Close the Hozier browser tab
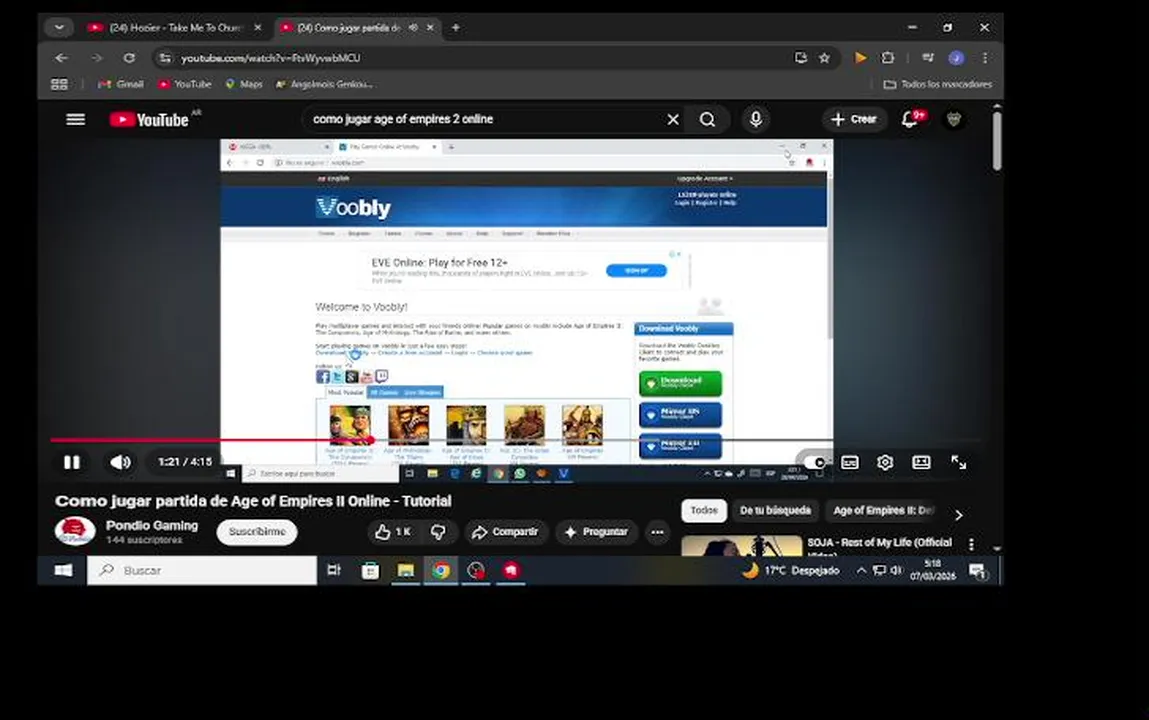The width and height of the screenshot is (1149, 720). pos(257,28)
